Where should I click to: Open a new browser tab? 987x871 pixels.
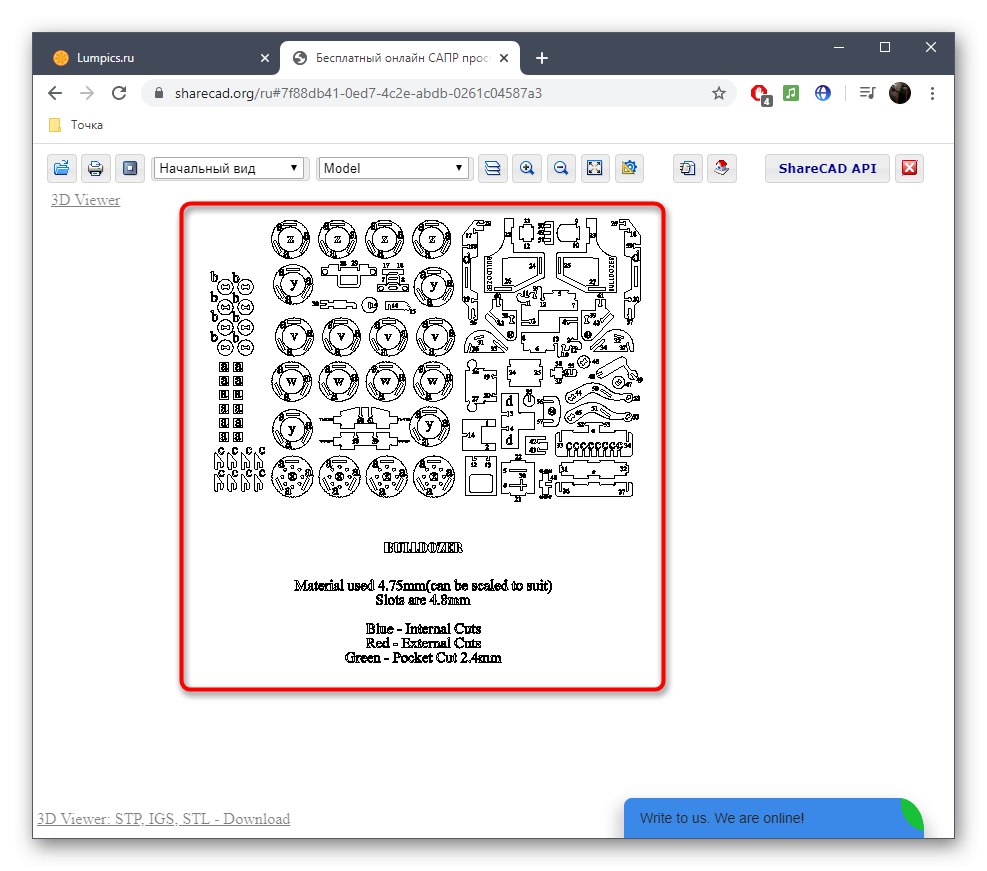(x=542, y=58)
